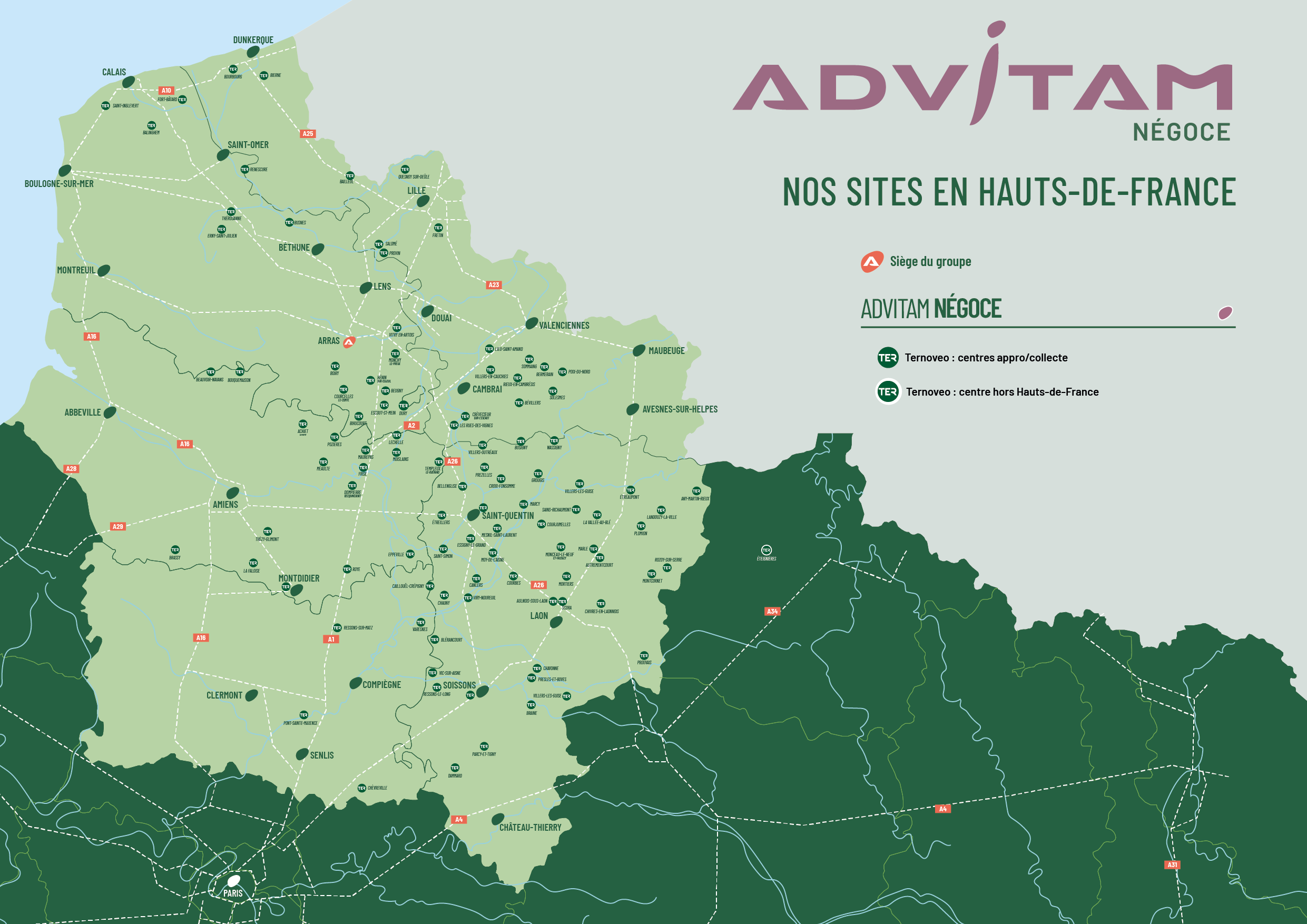Click the "MONTDIDIER" city label
The height and width of the screenshot is (924, 1307).
[299, 578]
